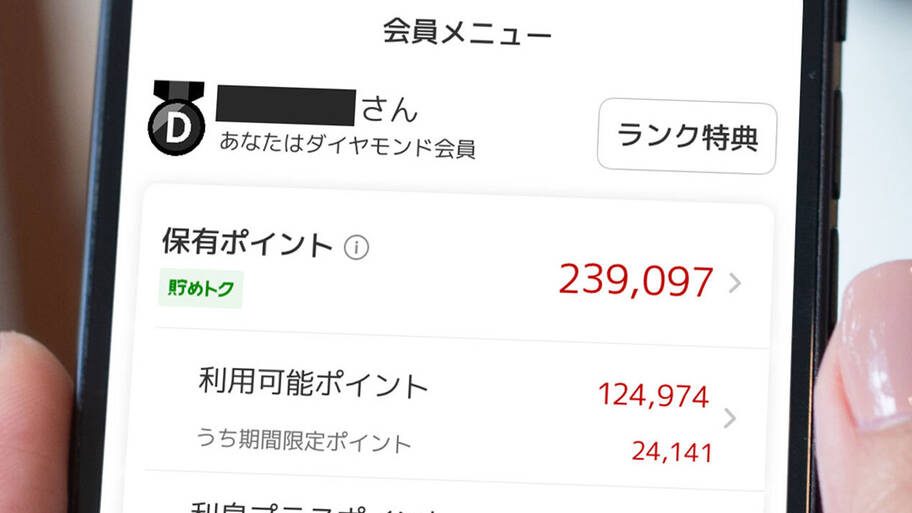The width and height of the screenshot is (912, 513).
Task: Select the うち期間限定ポイント label
Action: point(304,440)
